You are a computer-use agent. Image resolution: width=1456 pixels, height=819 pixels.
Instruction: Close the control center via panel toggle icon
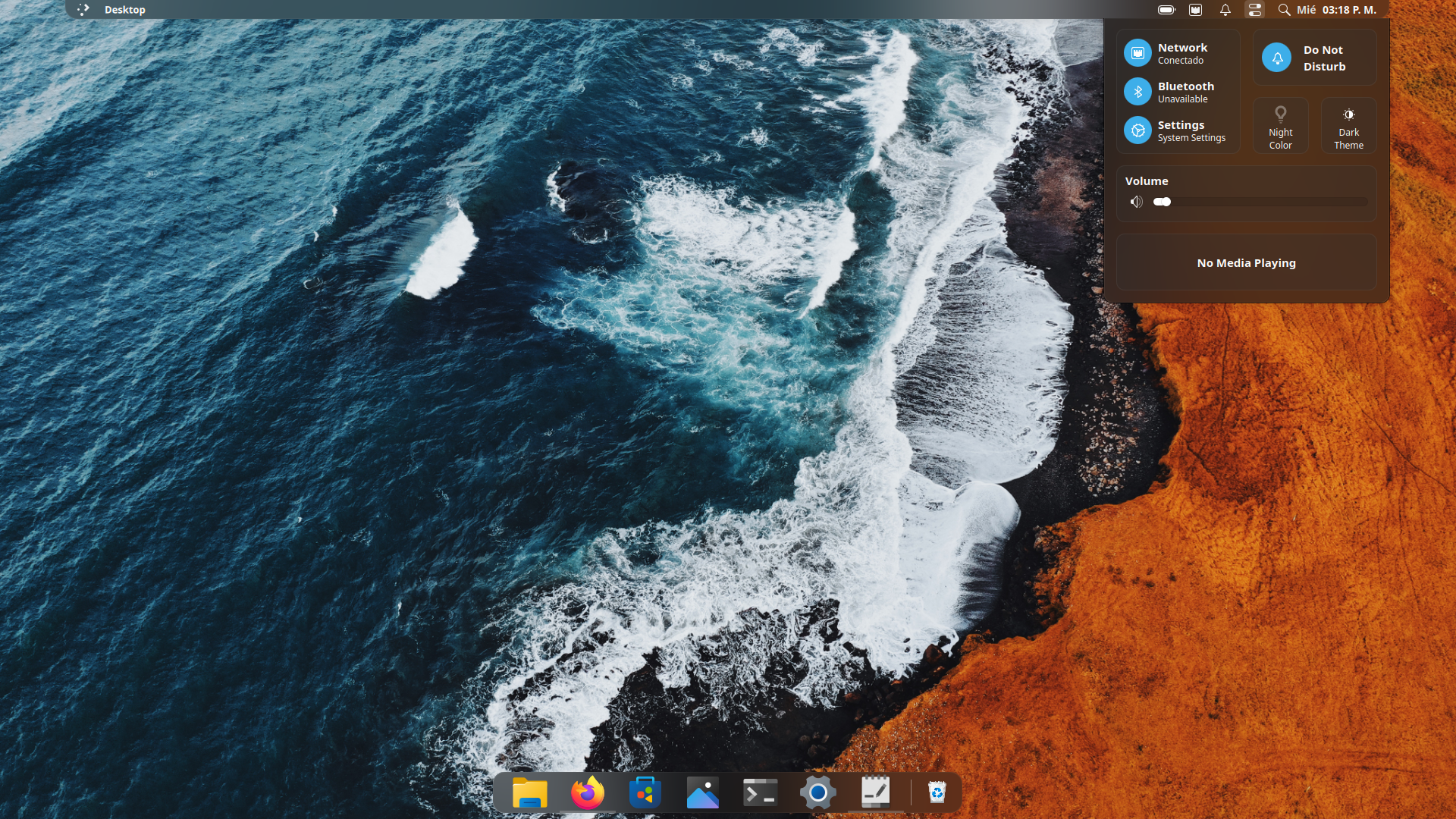click(x=1255, y=10)
